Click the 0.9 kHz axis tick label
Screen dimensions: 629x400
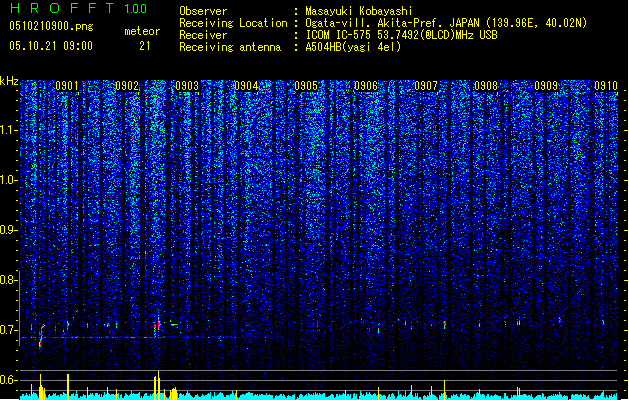coord(9,230)
